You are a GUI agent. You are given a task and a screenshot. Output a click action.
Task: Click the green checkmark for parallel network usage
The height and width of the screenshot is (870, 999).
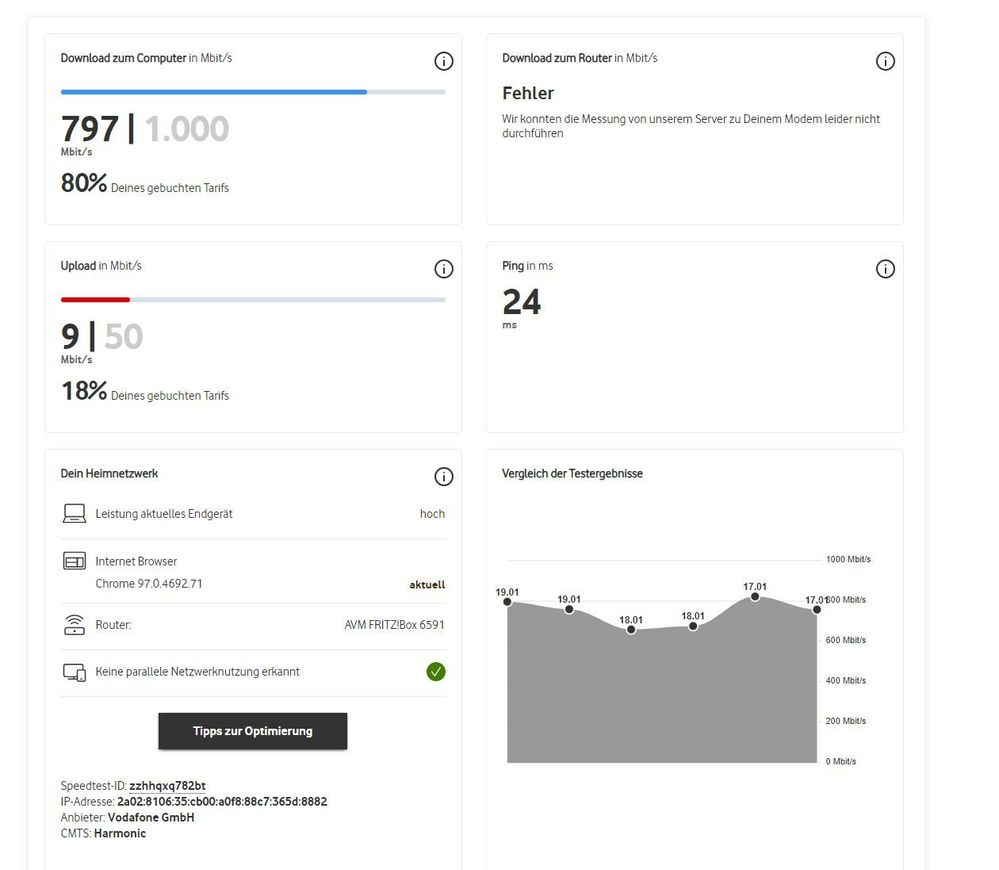(x=436, y=672)
